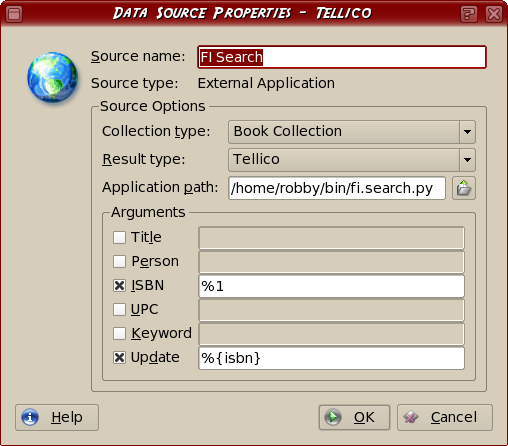Open the application path file browser icon

tap(464, 188)
